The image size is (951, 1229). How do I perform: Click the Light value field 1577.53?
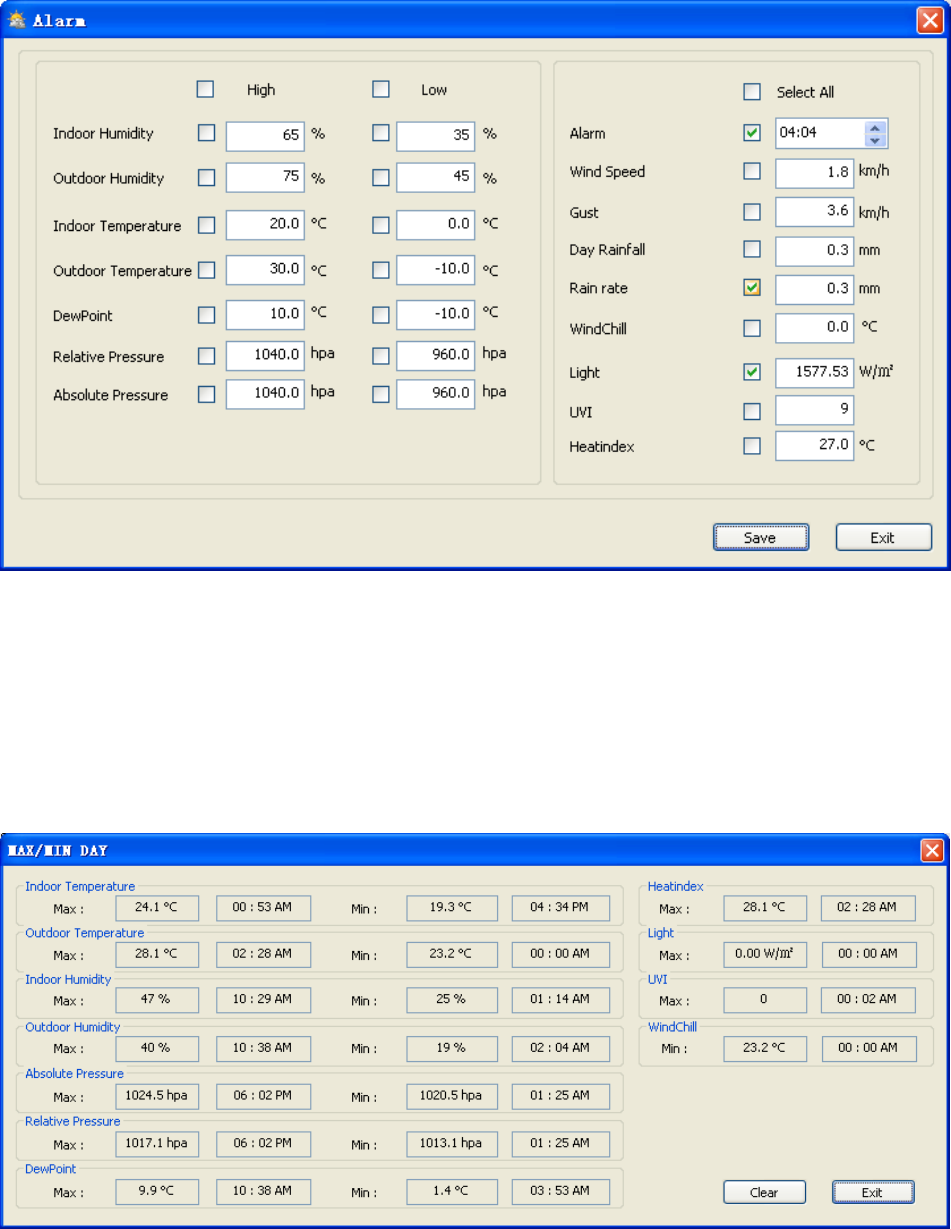815,372
